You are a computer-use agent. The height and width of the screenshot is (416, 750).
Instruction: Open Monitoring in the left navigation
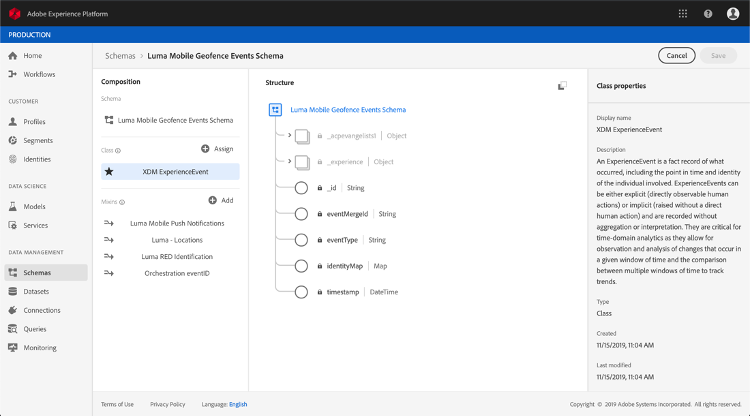(x=40, y=348)
